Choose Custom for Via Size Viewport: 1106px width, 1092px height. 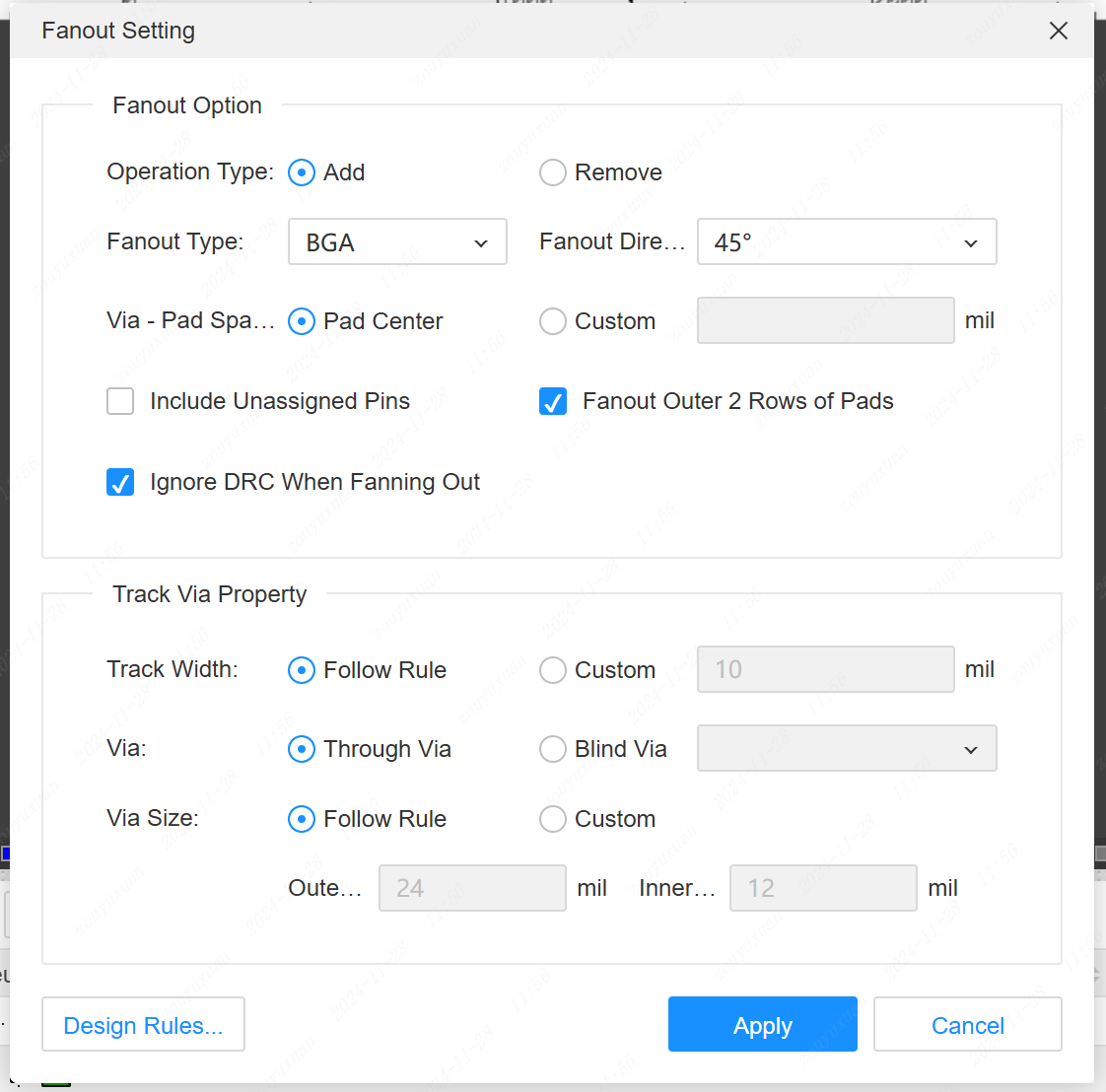tap(553, 819)
